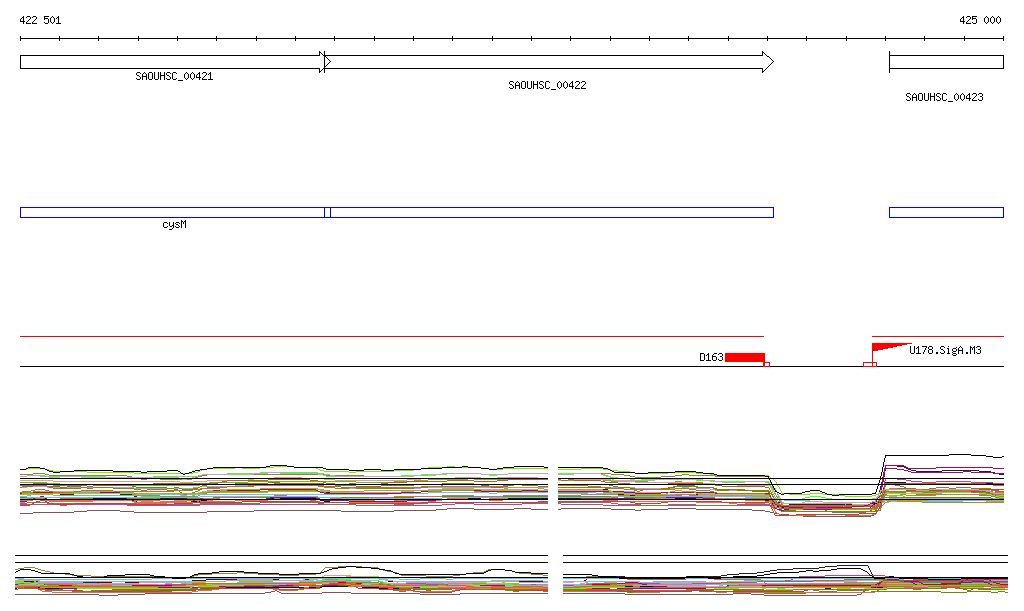Viewport: 1024px width, 611px height.
Task: Select the SAOUHSC_00423 label text
Action: click(x=944, y=97)
